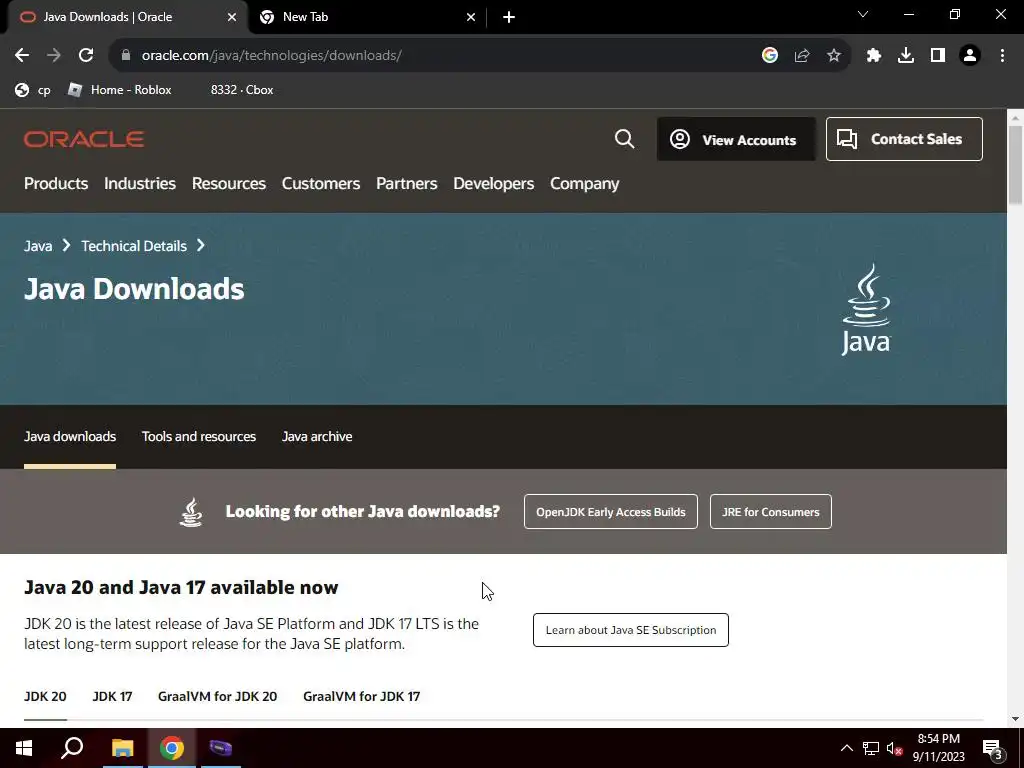Click the Java breadcrumb link
Image resolution: width=1024 pixels, height=768 pixels.
click(x=38, y=246)
